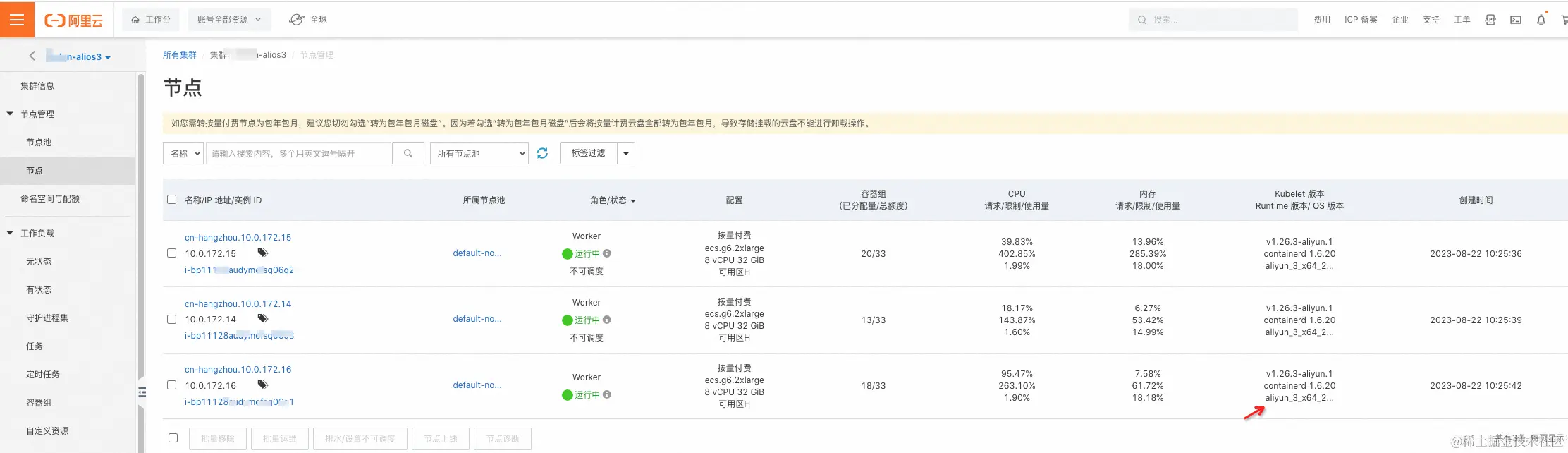Open the 费用 menu

point(1321,20)
